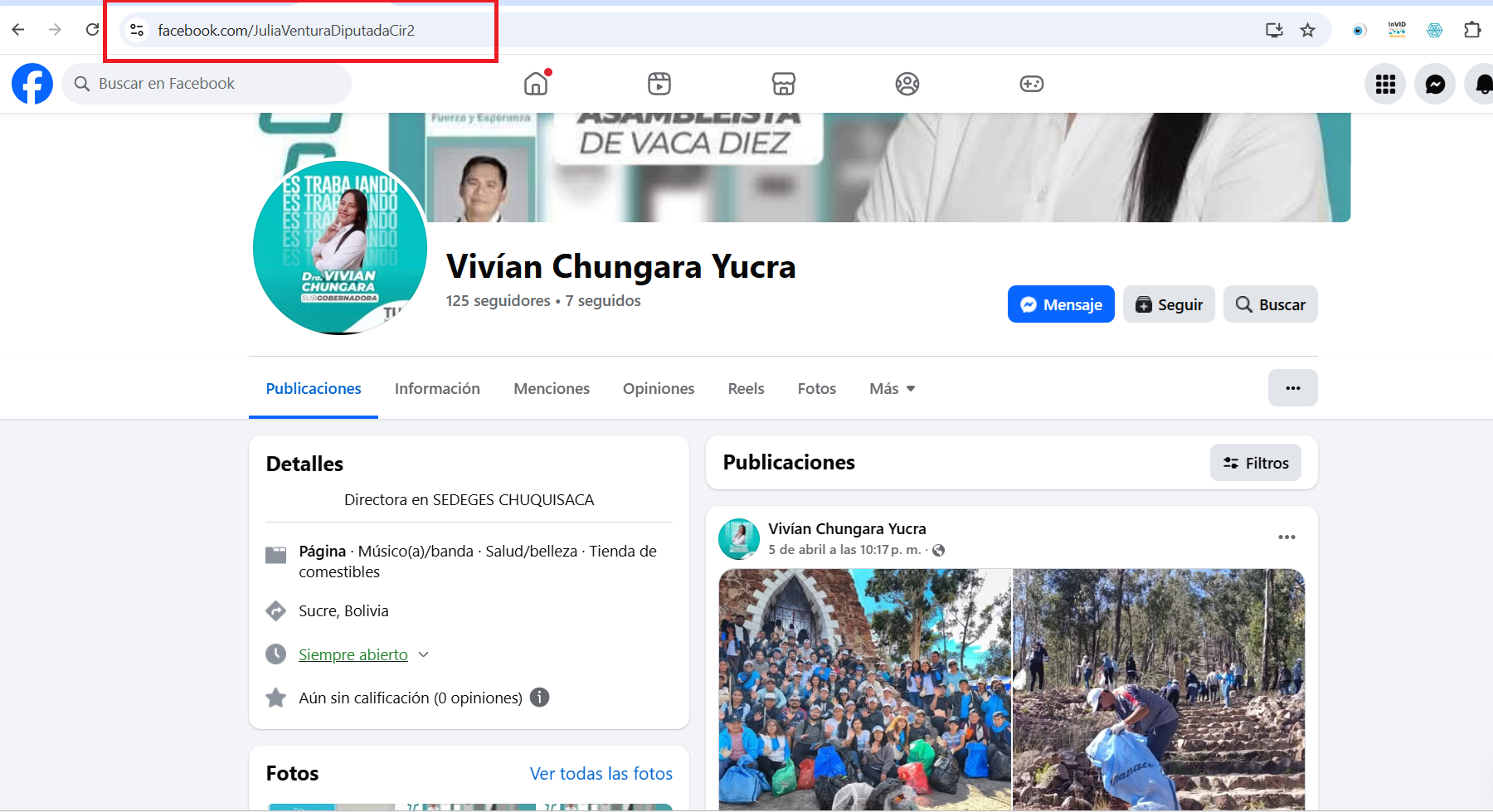The height and width of the screenshot is (812, 1493).
Task: Click the blue Mensaje button
Action: pos(1061,304)
